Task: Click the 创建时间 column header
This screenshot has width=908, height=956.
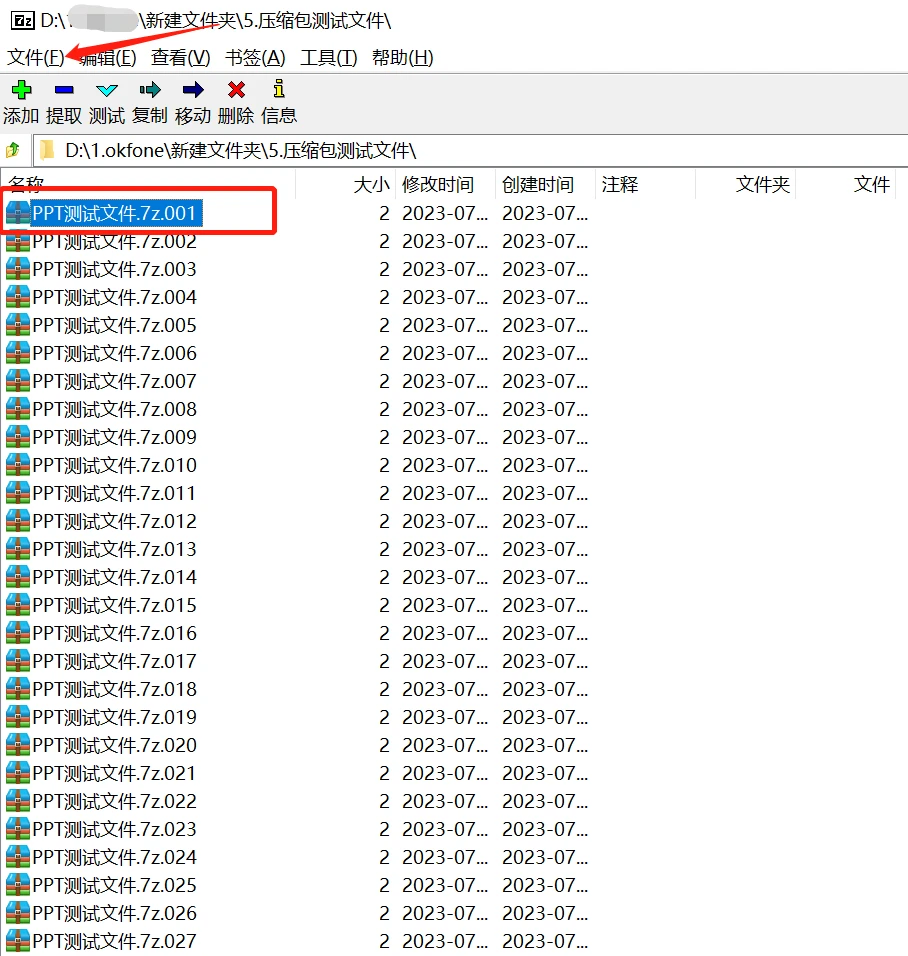Action: [x=538, y=185]
